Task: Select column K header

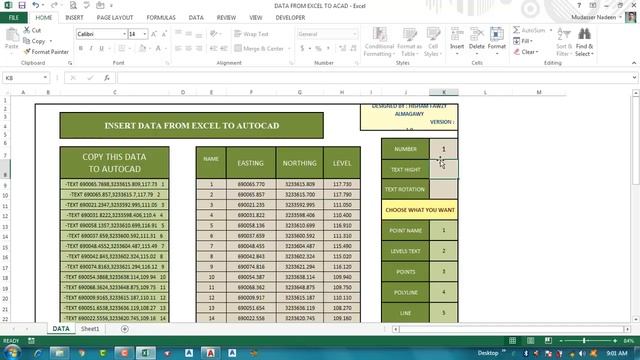Action: pos(444,92)
